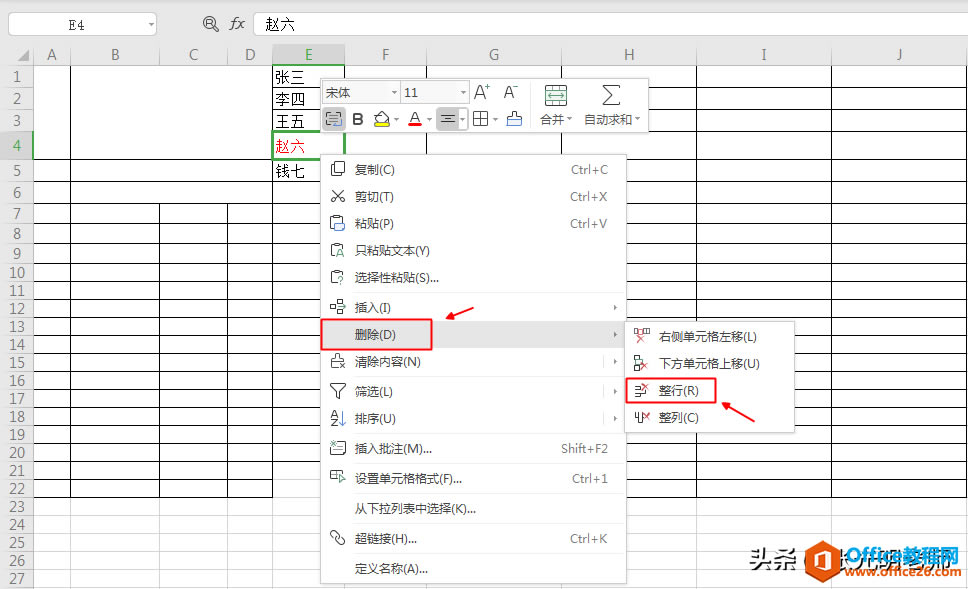968x589 pixels.
Task: Select column E header
Action: click(309, 54)
